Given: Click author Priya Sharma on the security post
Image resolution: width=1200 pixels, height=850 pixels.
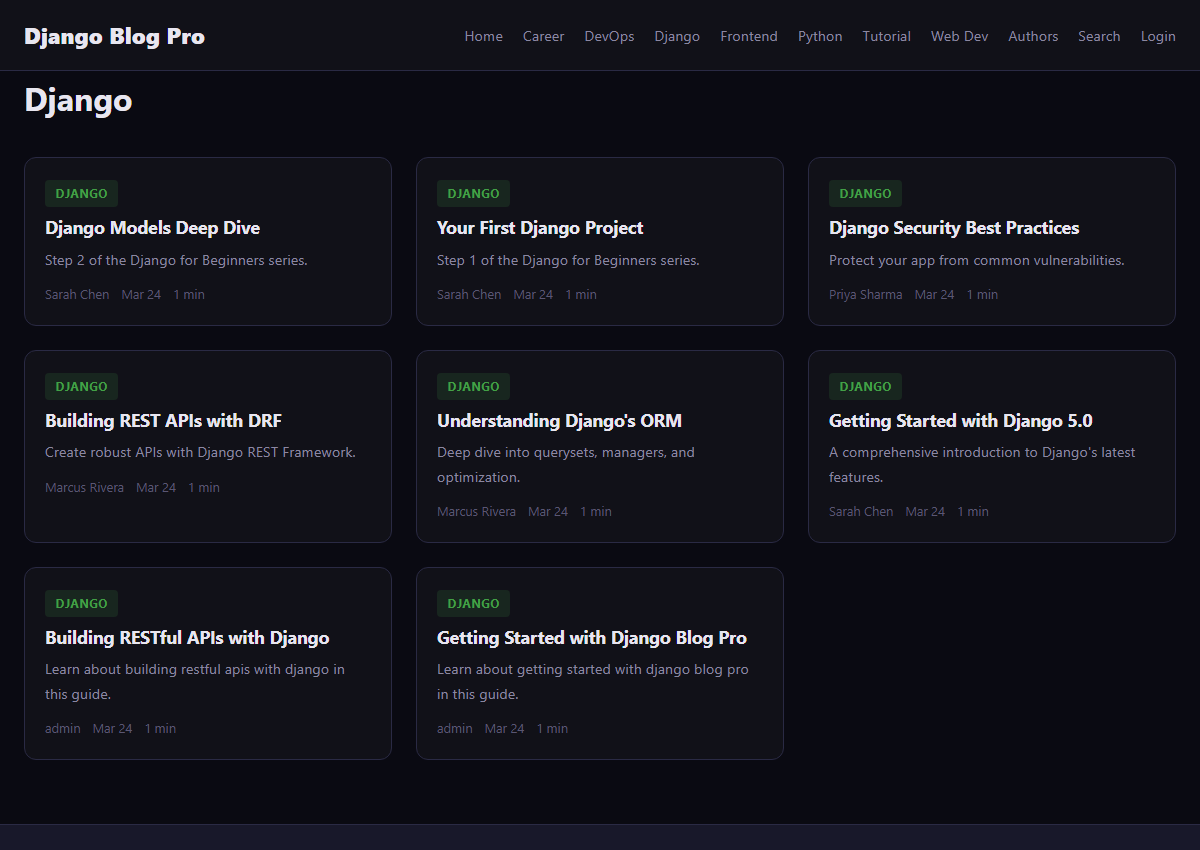Looking at the screenshot, I should tap(865, 295).
